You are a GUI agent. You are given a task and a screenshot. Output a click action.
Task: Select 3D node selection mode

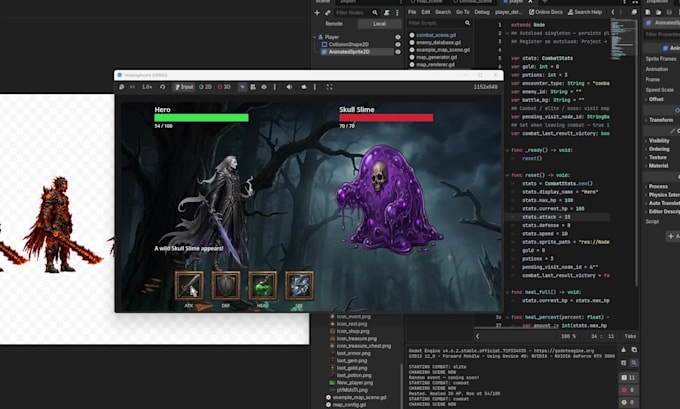(x=224, y=87)
